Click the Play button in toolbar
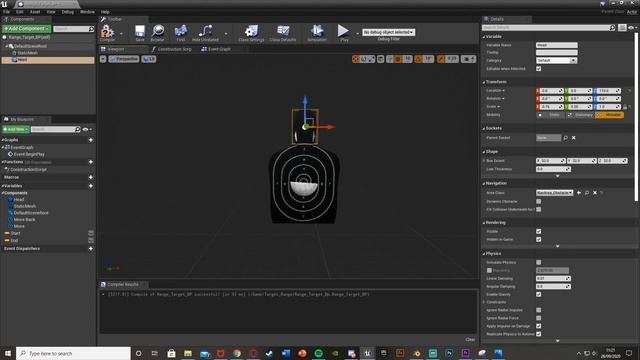The height and width of the screenshot is (360, 640). [344, 33]
